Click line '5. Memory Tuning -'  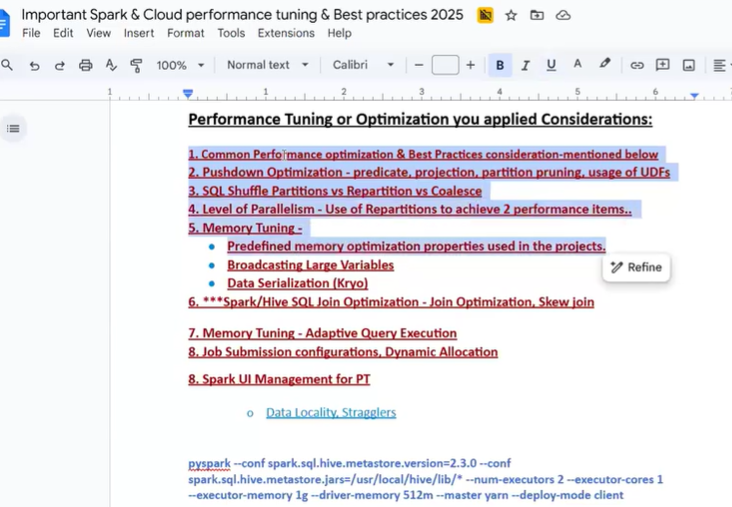point(245,228)
